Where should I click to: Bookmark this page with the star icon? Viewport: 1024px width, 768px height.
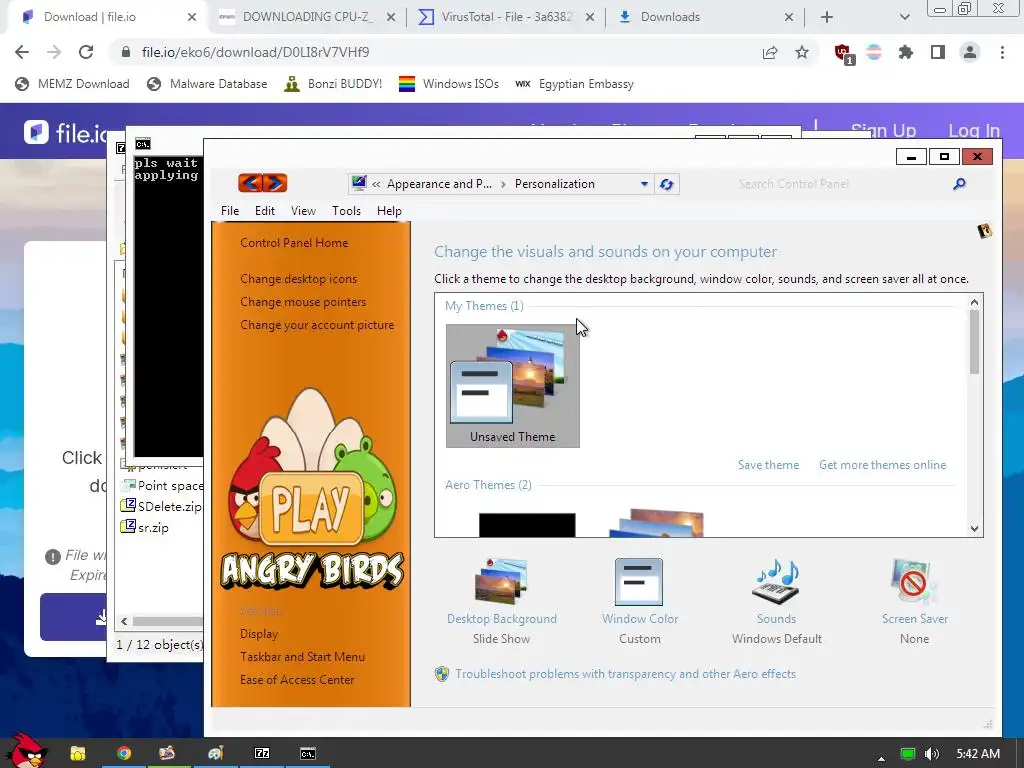802,52
